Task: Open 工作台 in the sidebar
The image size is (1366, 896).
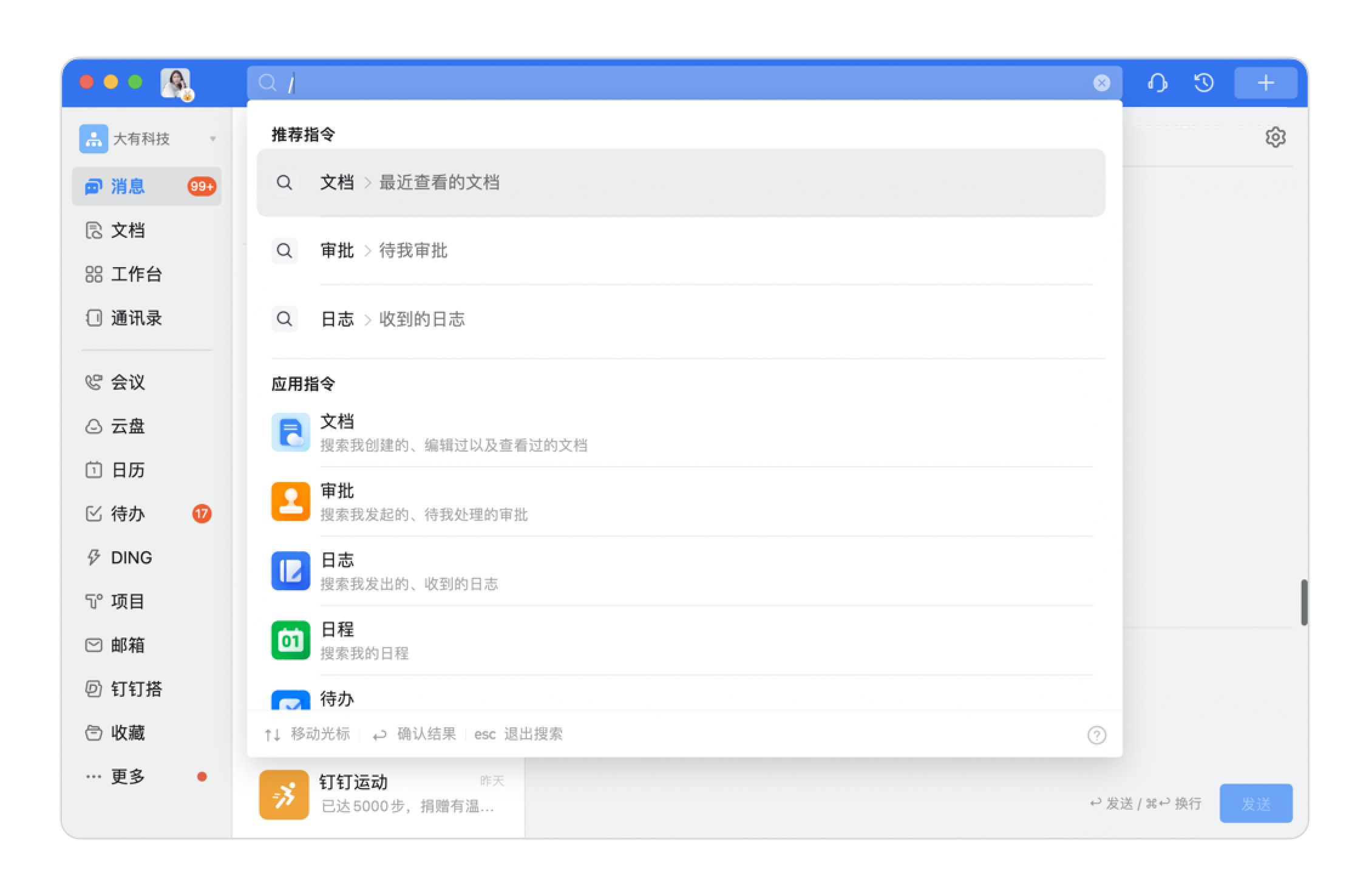Action: (x=147, y=274)
